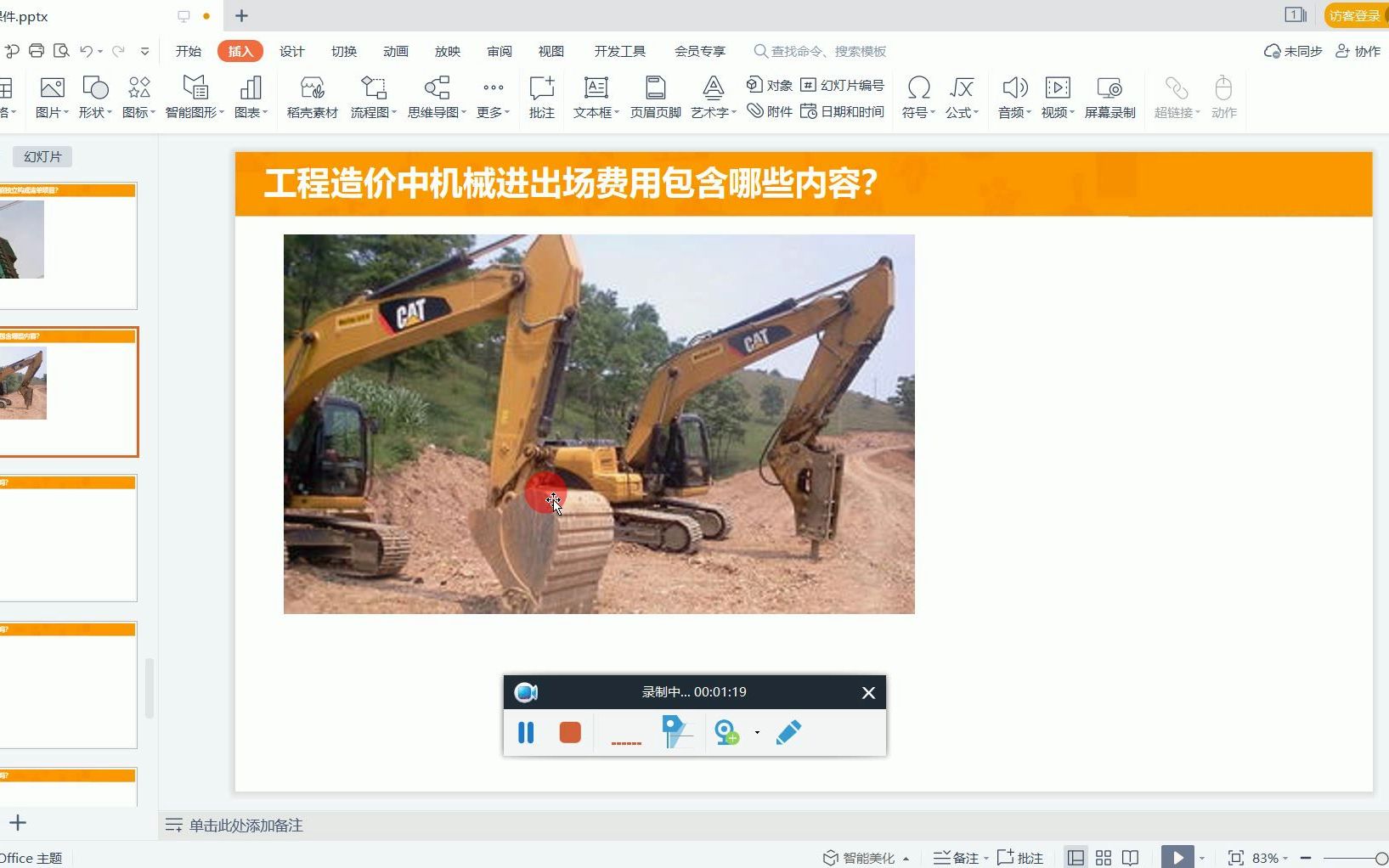Select the first slide thumbnail
This screenshot has height=868, width=1389.
[68, 245]
